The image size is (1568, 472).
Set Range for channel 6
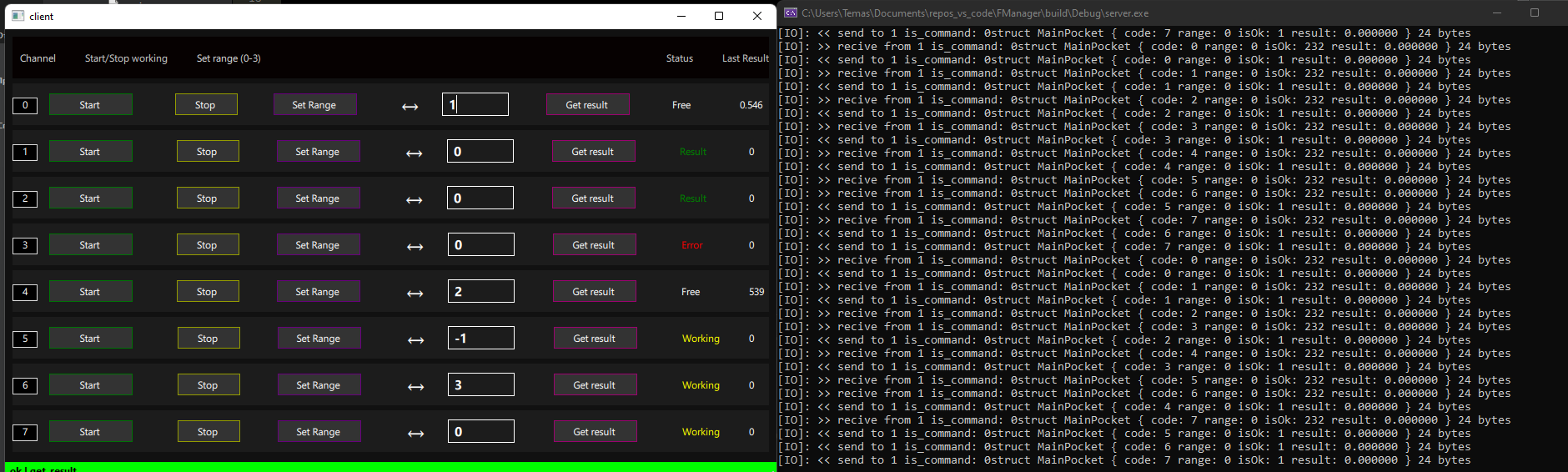pos(319,384)
